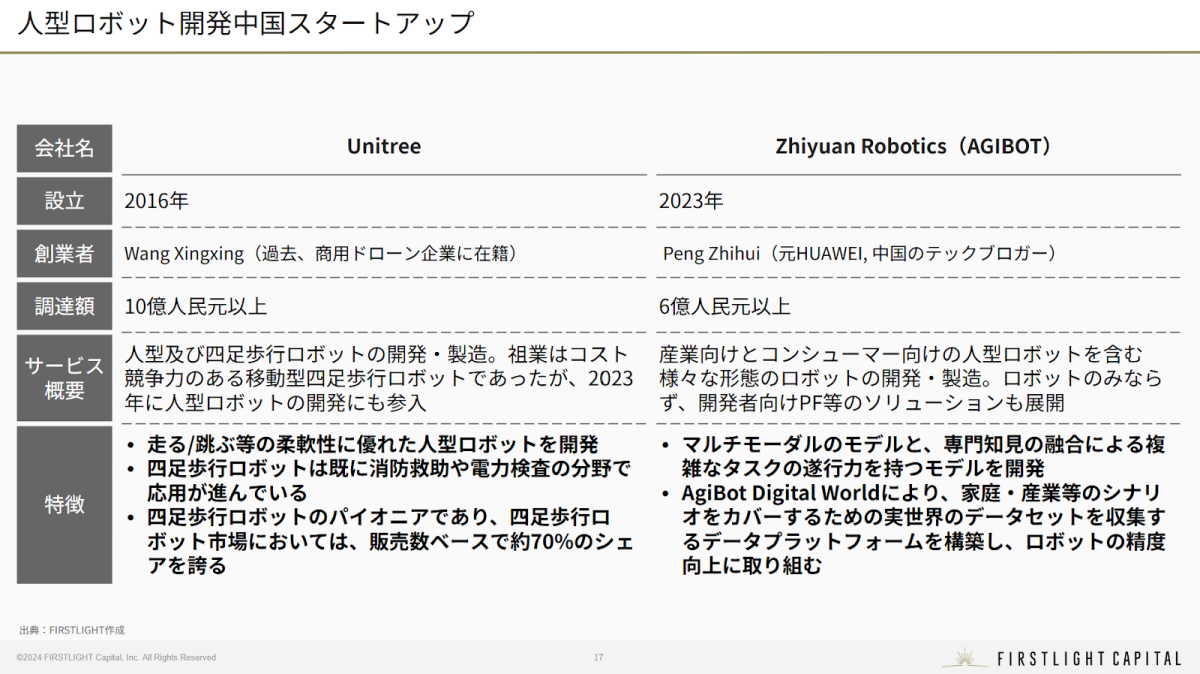Viewport: 1200px width, 674px height.
Task: Select the 会社名 row header
Action: [65, 148]
